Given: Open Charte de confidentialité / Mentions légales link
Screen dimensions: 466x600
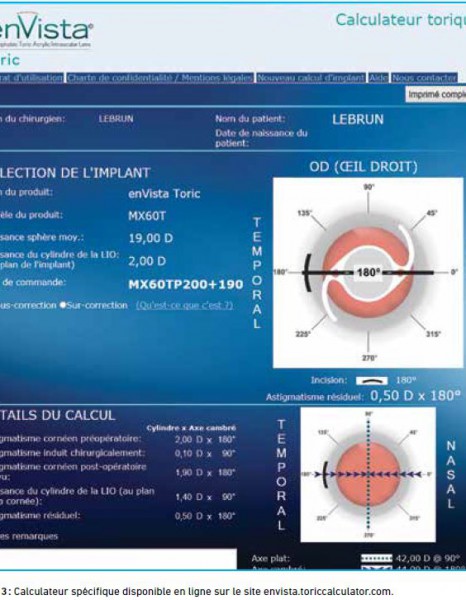Looking at the screenshot, I should click(160, 78).
